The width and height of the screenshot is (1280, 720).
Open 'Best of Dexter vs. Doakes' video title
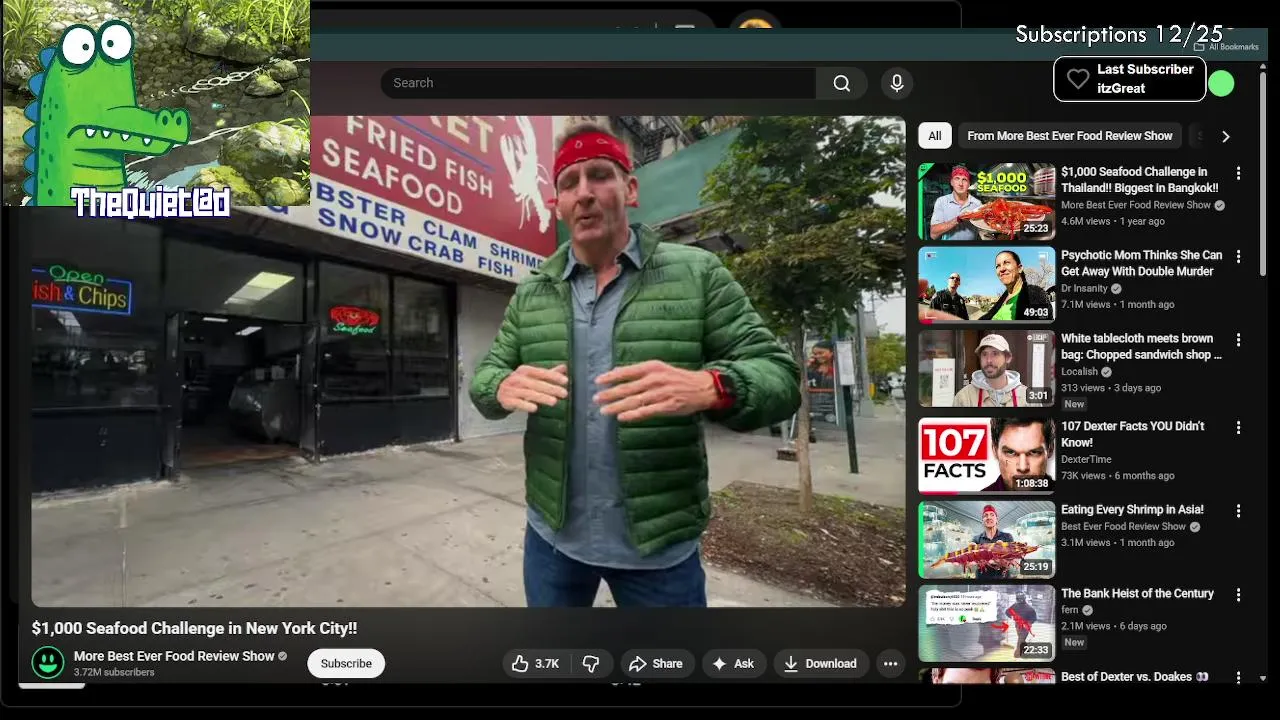pyautogui.click(x=1134, y=676)
